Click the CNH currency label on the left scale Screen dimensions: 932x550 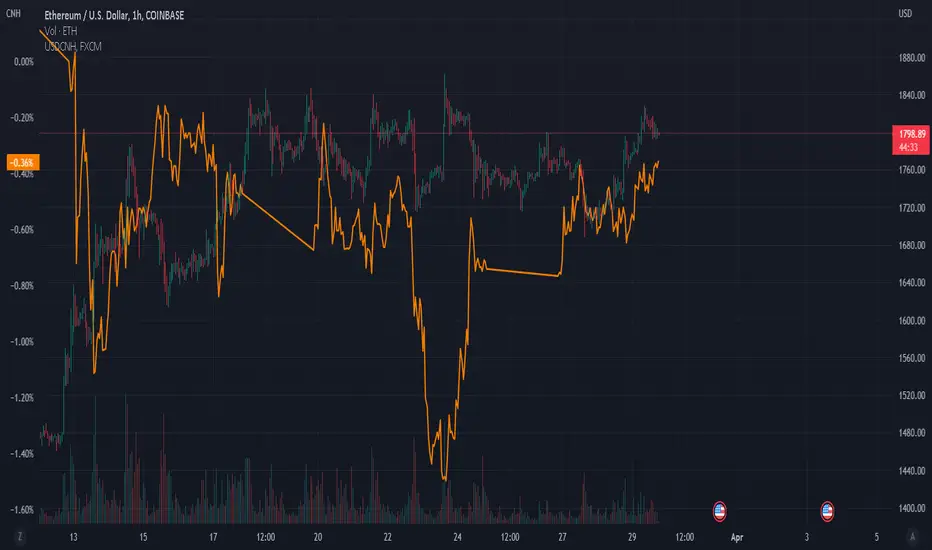tap(13, 13)
